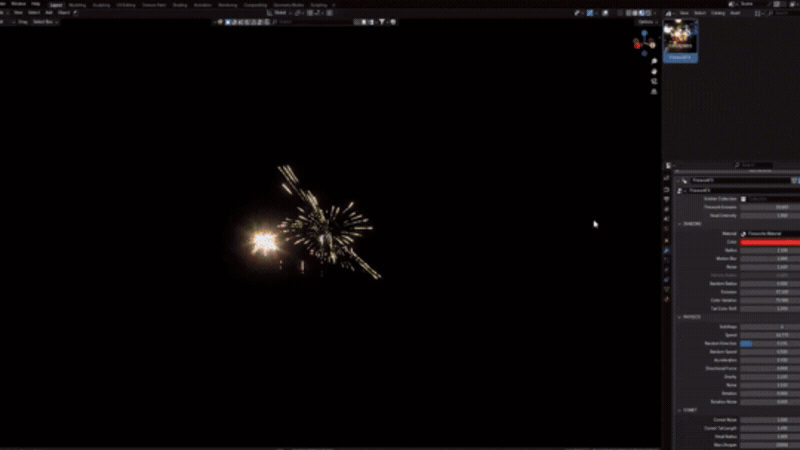Toggle viewport overlays button
This screenshot has height=450, width=800.
tap(605, 13)
